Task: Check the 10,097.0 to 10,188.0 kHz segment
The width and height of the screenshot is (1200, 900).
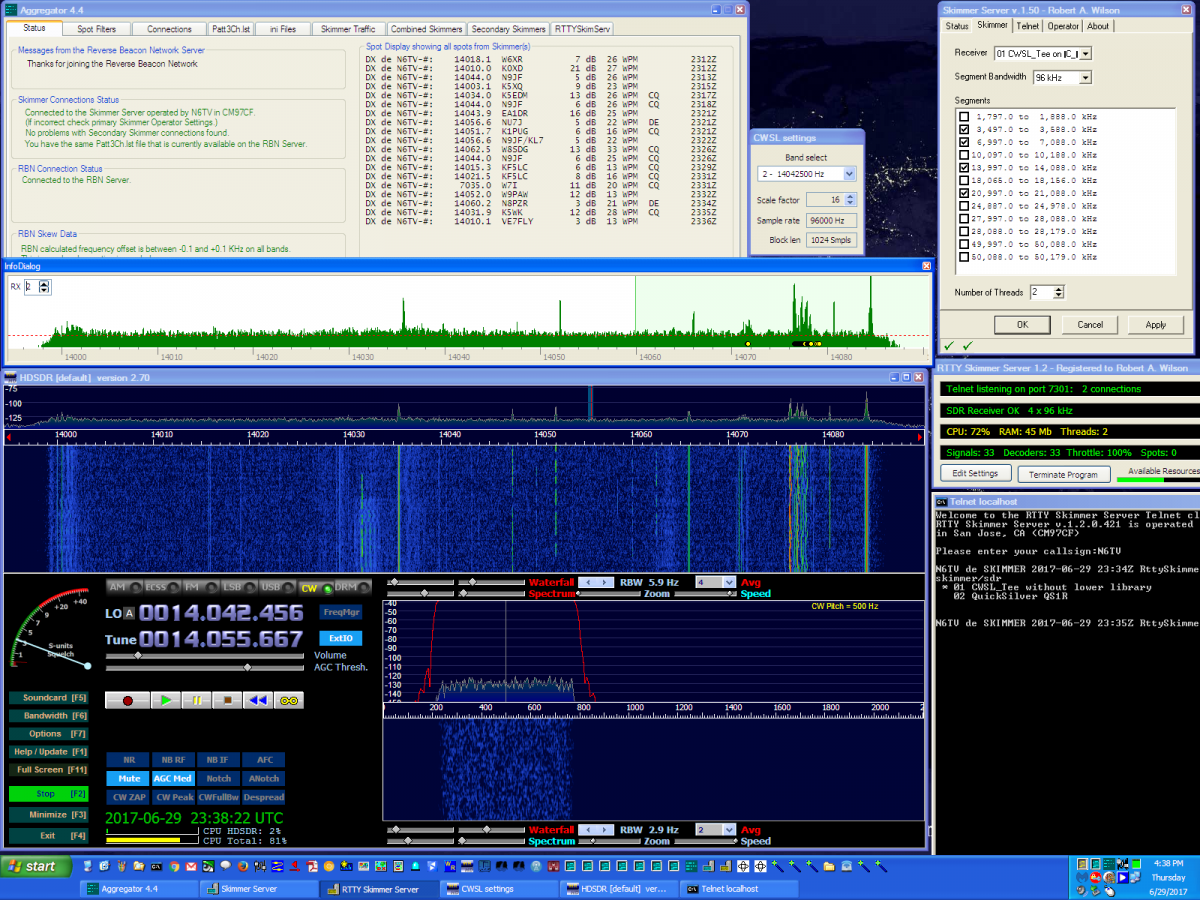Action: point(963,155)
